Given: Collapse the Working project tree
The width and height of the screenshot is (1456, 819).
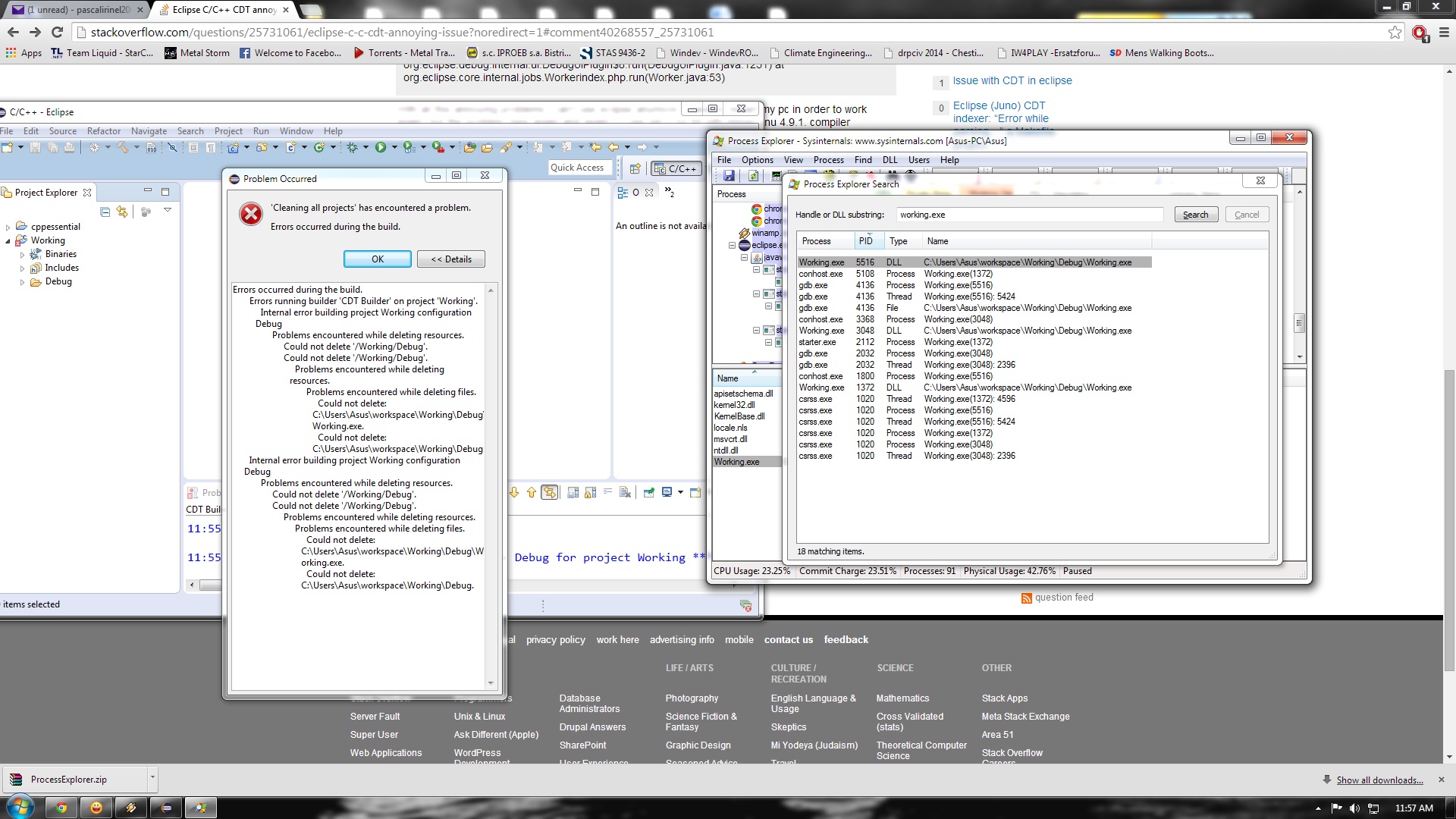Looking at the screenshot, I should click(8, 241).
